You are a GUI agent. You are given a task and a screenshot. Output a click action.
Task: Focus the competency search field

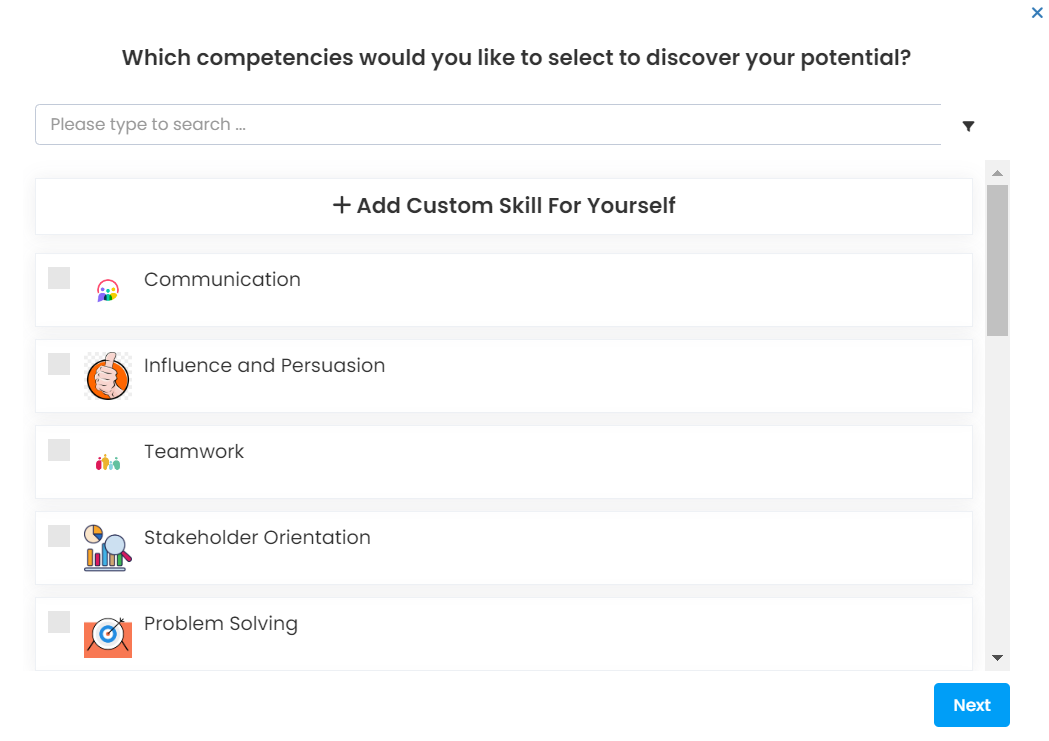pyautogui.click(x=488, y=125)
